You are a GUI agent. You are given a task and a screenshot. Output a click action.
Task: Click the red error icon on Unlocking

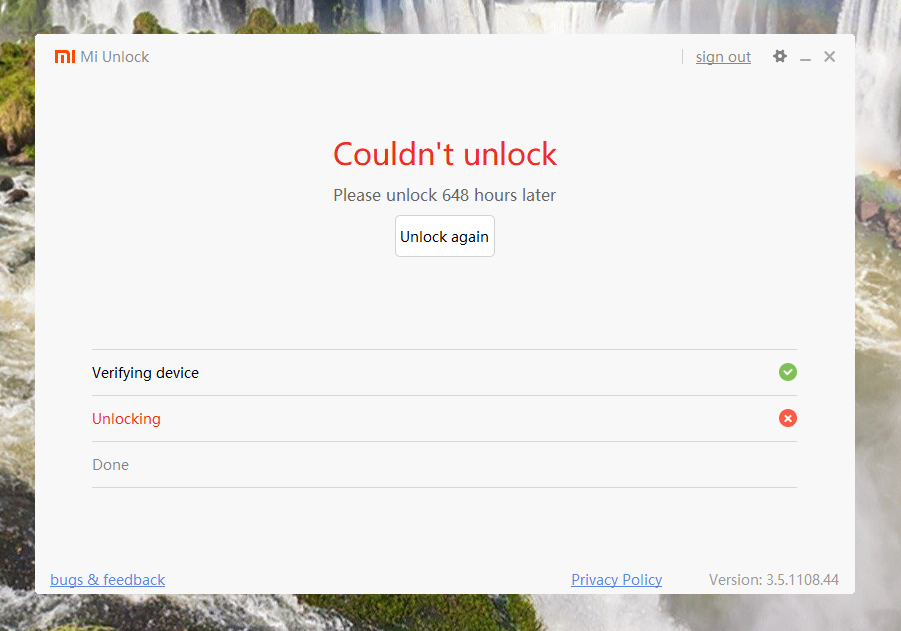(x=788, y=418)
